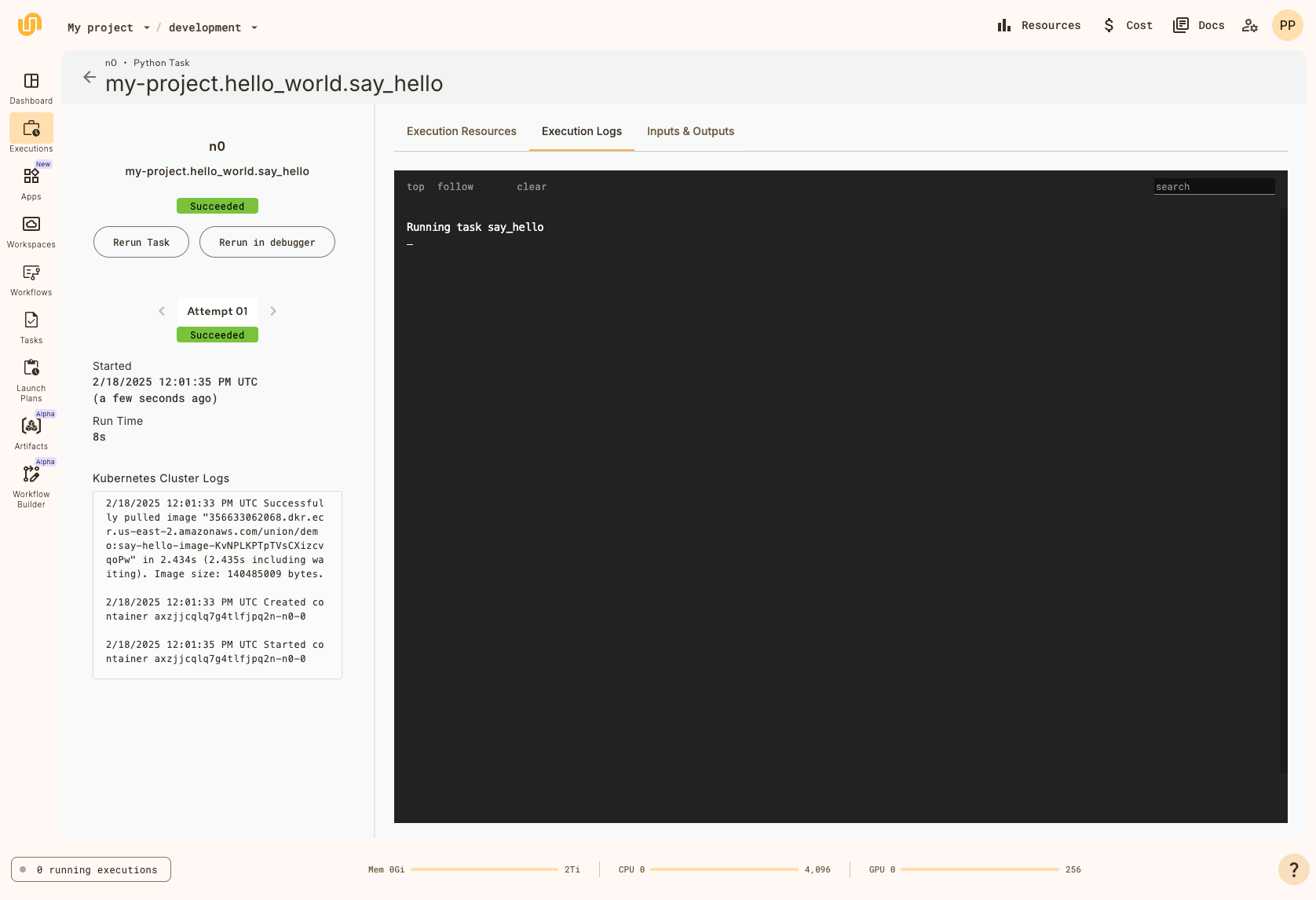Open the development environment dropdown

coord(213,27)
